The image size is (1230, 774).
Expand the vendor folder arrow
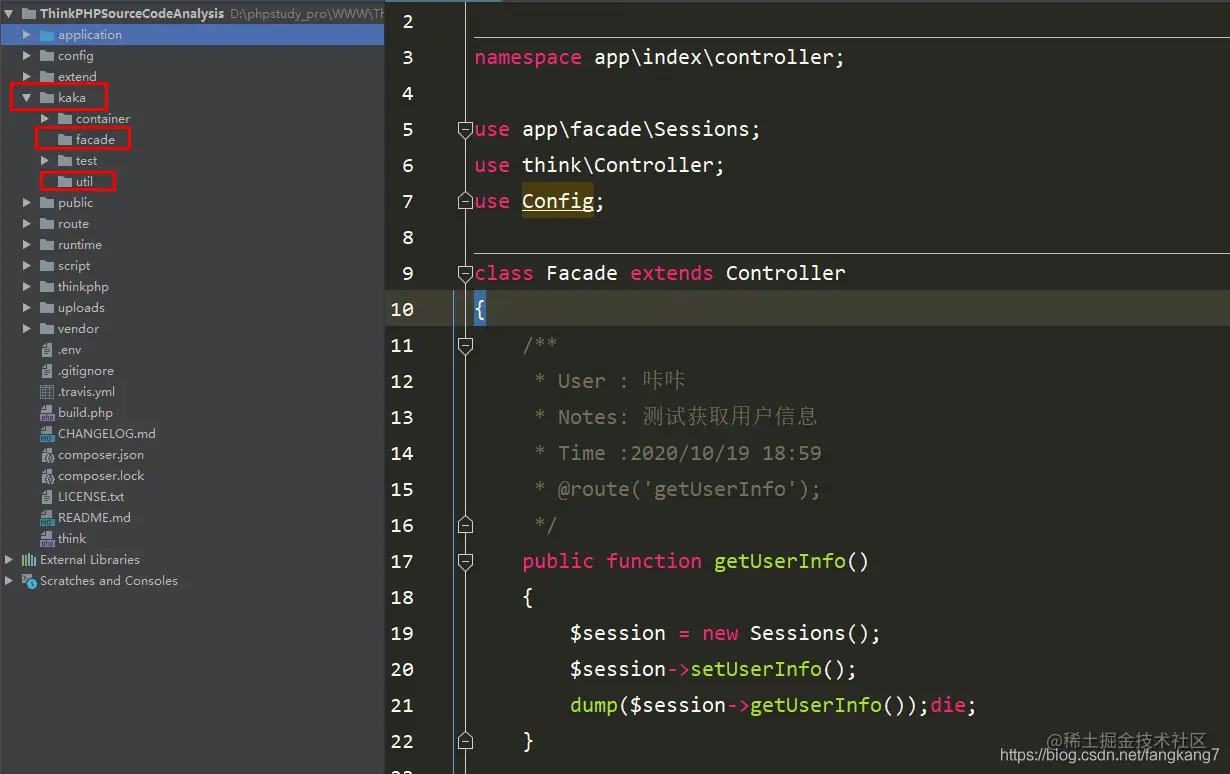tap(28, 329)
